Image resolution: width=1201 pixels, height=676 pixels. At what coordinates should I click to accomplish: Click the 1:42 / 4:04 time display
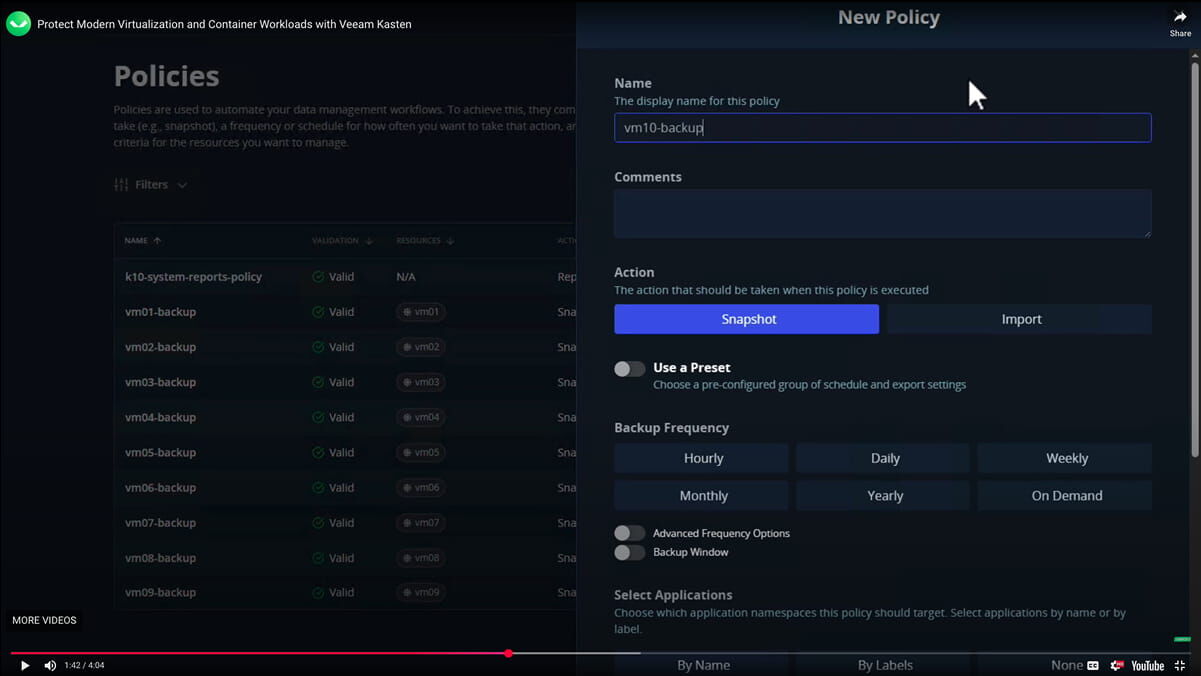pos(84,665)
